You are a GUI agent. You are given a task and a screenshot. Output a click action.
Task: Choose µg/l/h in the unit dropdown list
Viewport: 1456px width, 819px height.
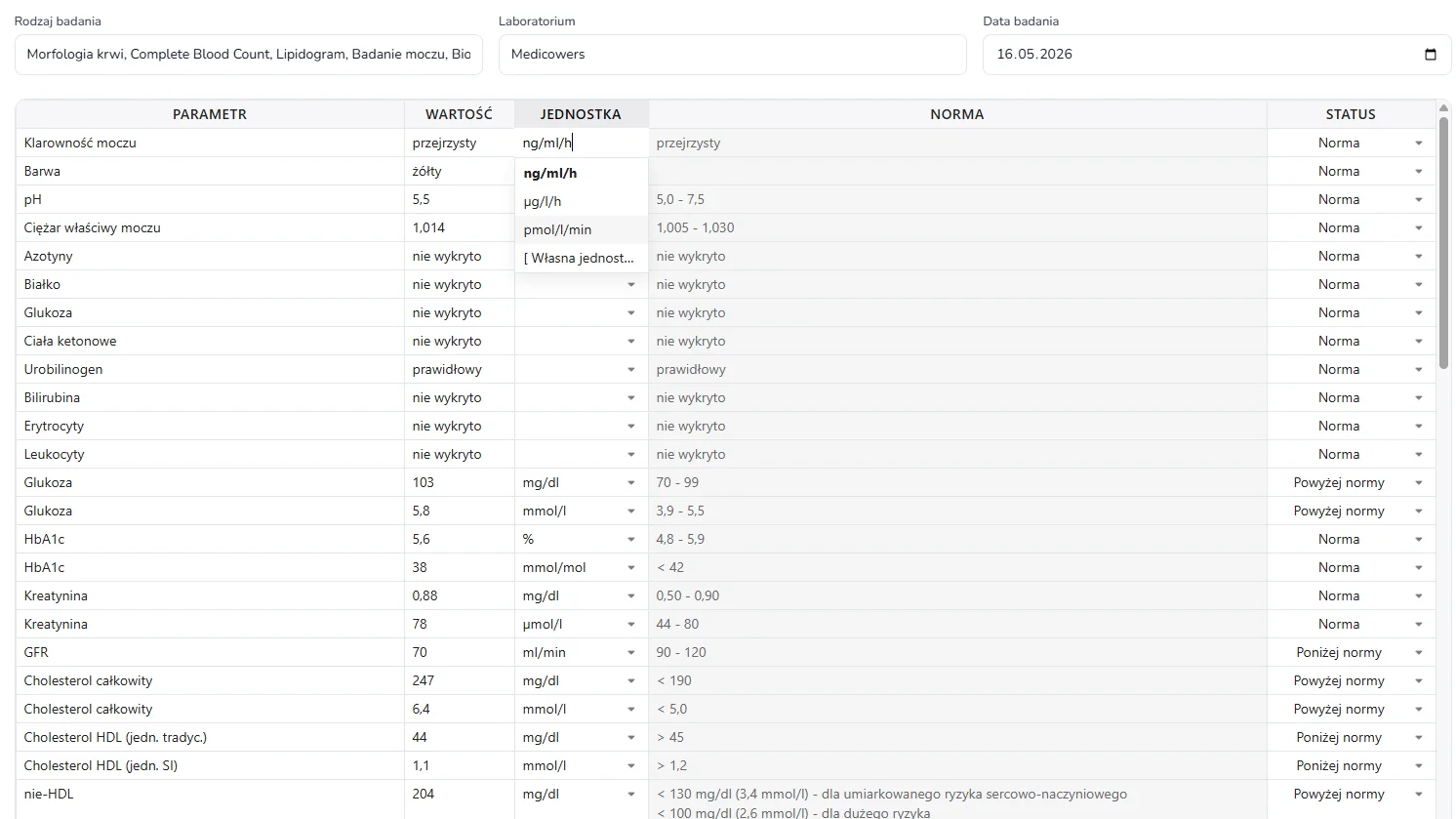(581, 201)
